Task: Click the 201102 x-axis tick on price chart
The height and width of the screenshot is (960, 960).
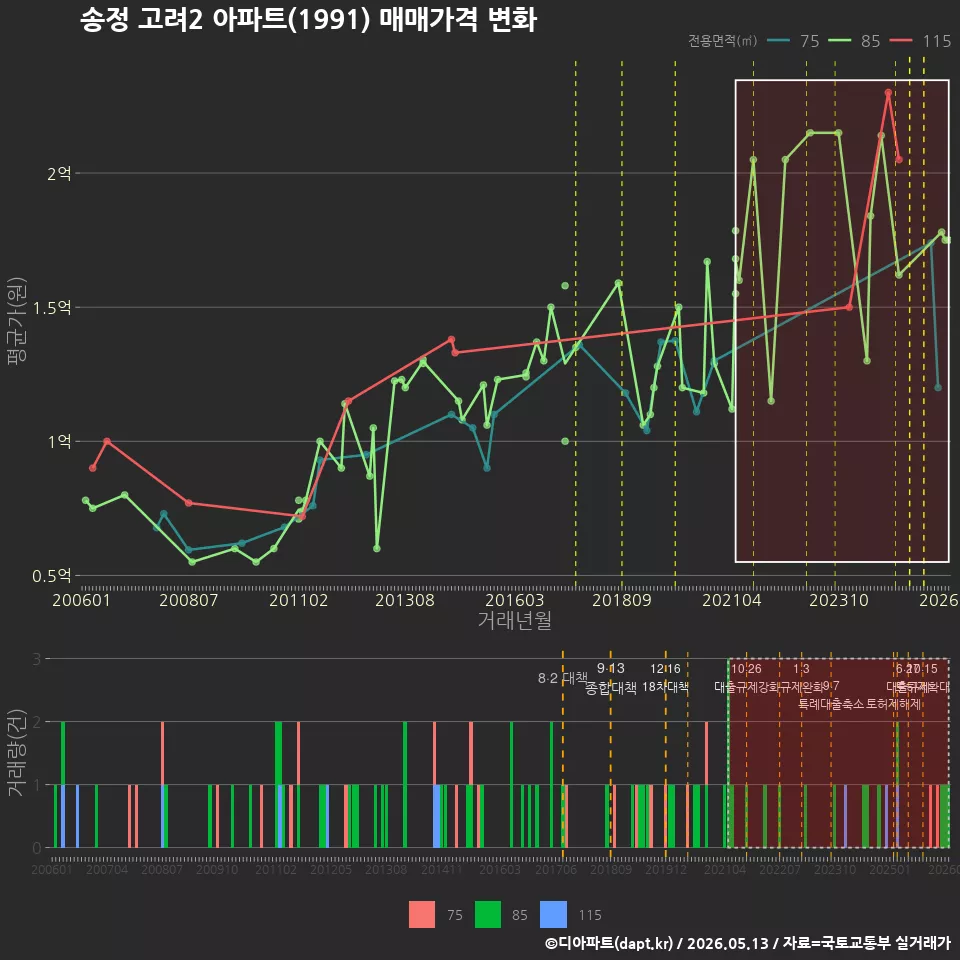Action: [298, 600]
